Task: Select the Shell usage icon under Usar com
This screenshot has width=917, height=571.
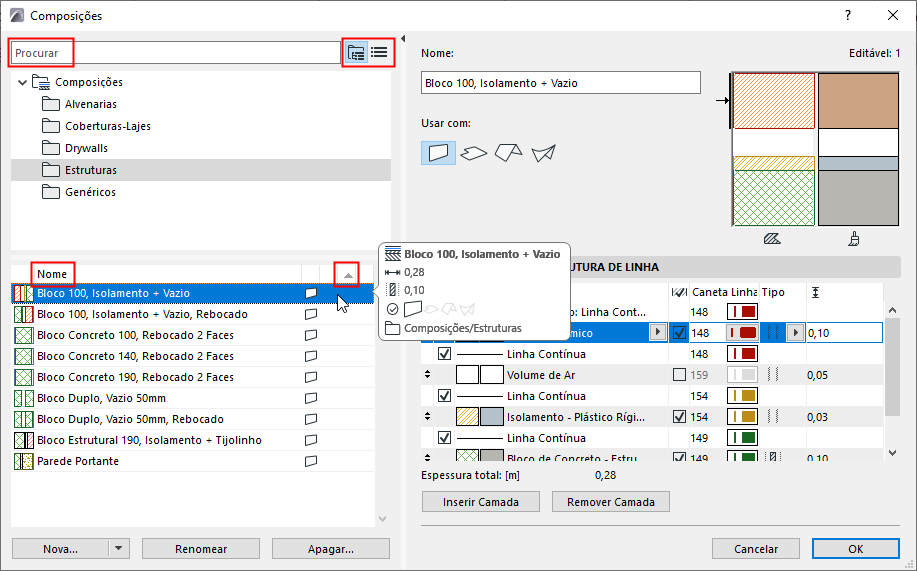Action: 543,153
